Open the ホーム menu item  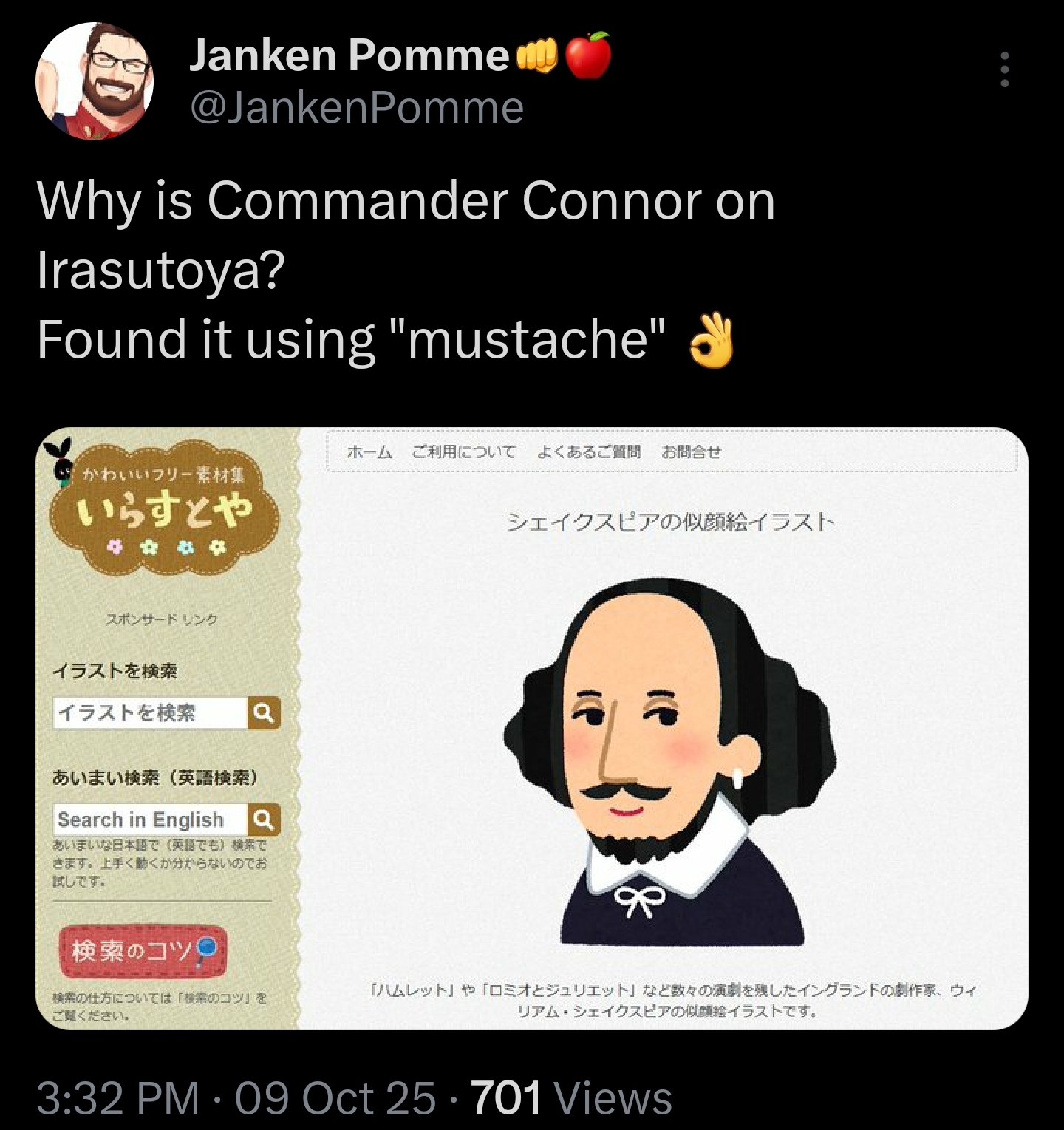click(x=369, y=452)
